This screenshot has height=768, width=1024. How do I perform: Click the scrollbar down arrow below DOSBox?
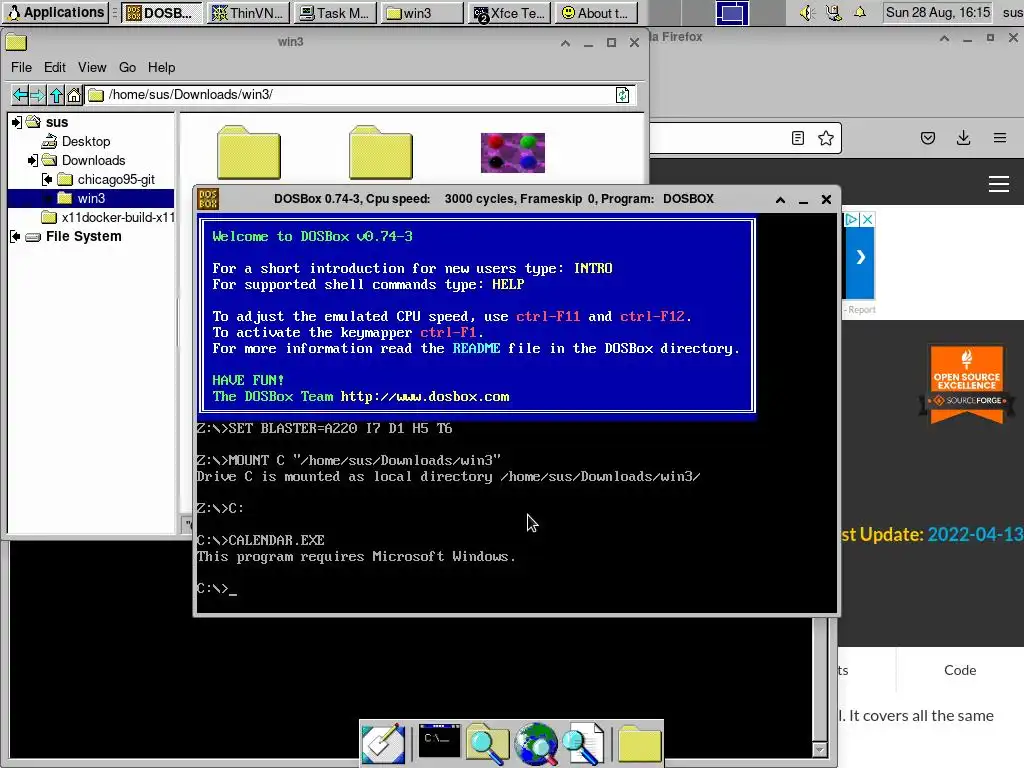pos(820,749)
